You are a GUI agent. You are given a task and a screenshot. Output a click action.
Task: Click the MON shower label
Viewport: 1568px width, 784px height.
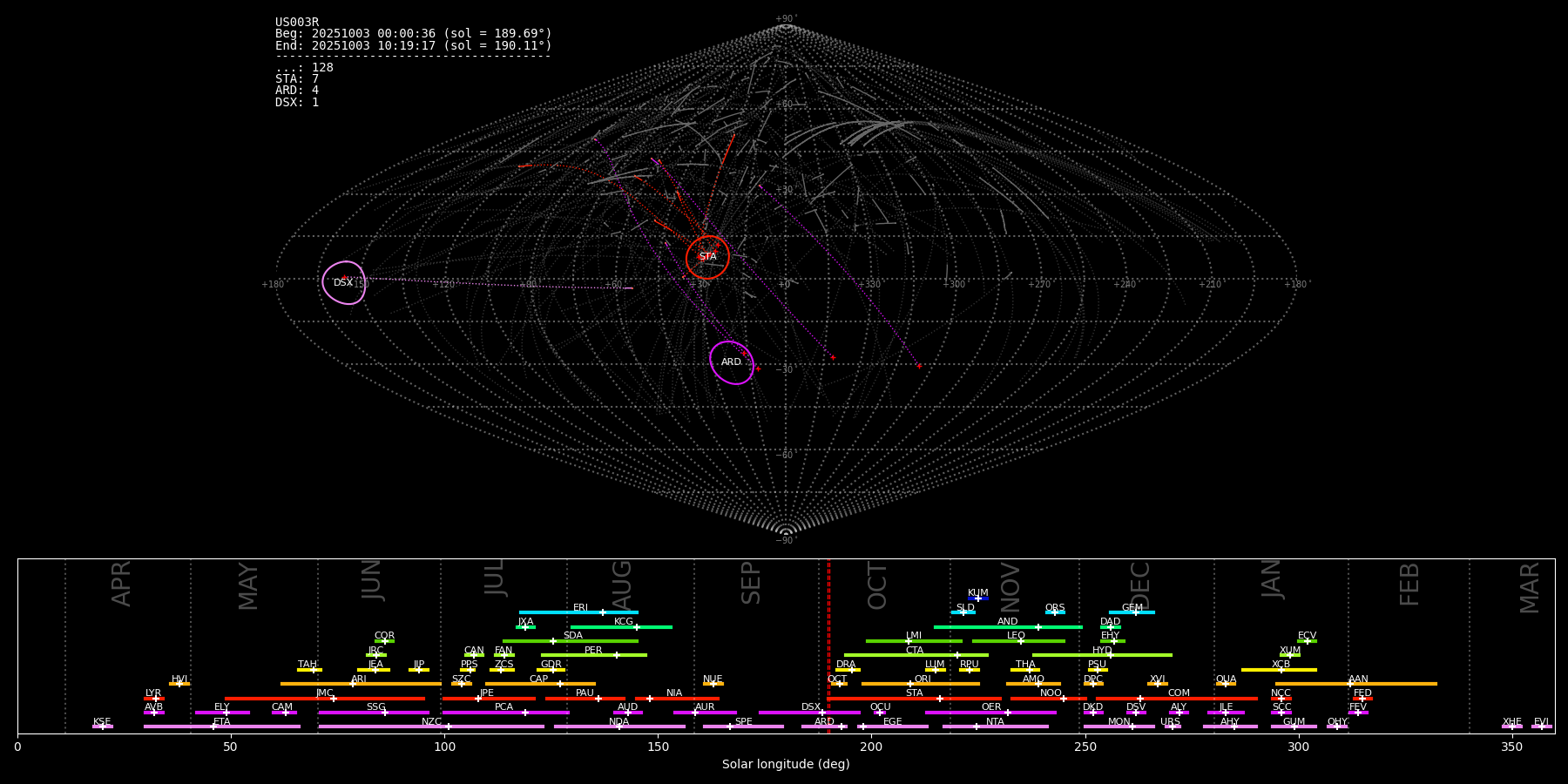click(1119, 722)
